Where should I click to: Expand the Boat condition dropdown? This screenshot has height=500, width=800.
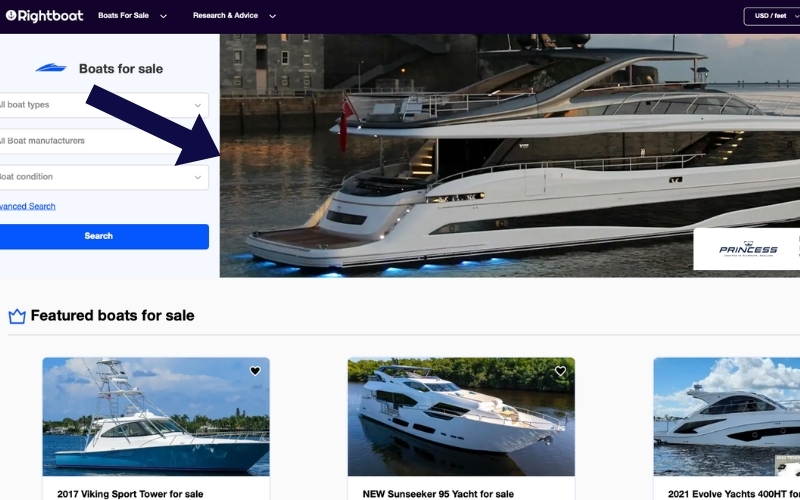(x=102, y=177)
